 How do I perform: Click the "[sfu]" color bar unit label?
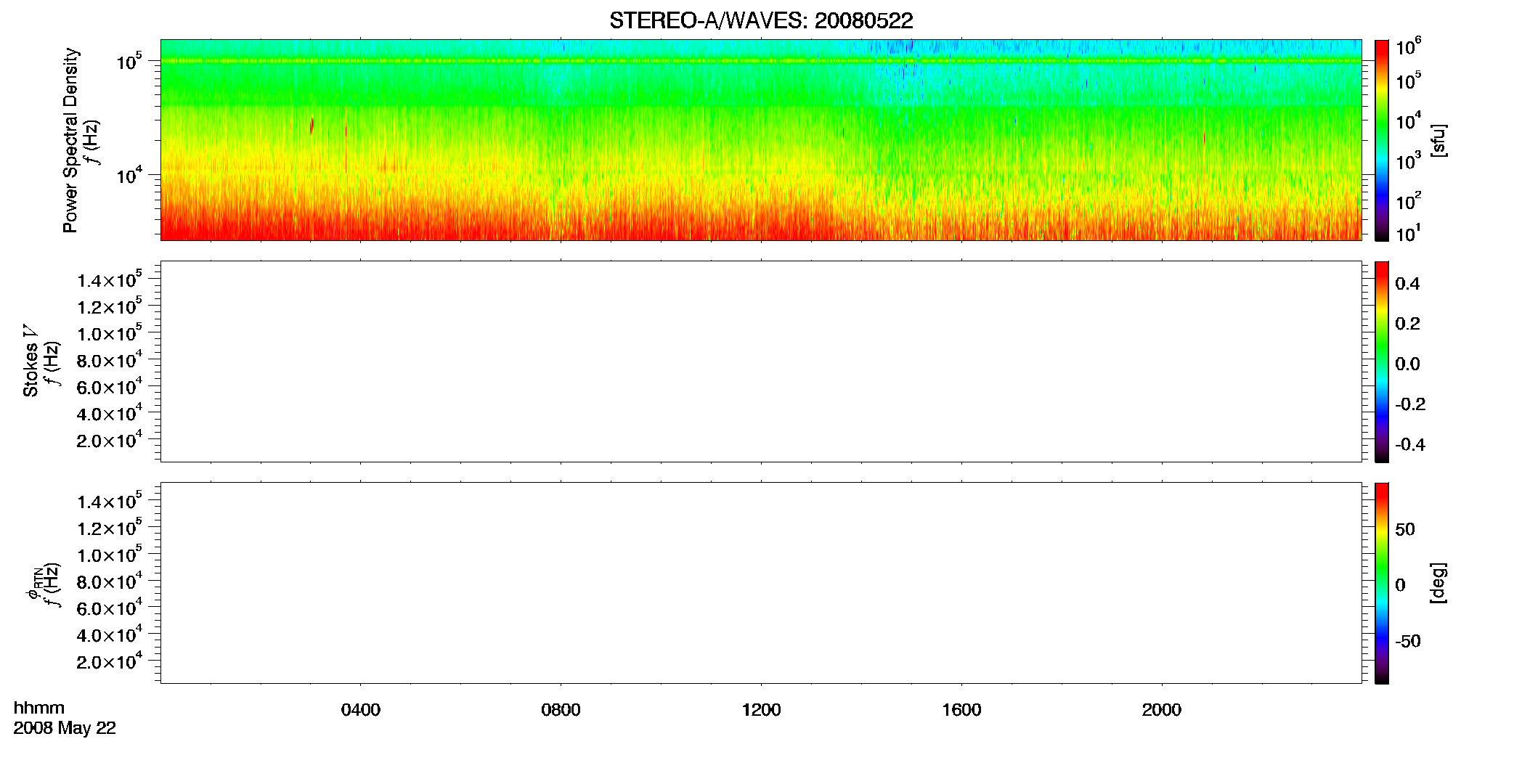click(1438, 140)
